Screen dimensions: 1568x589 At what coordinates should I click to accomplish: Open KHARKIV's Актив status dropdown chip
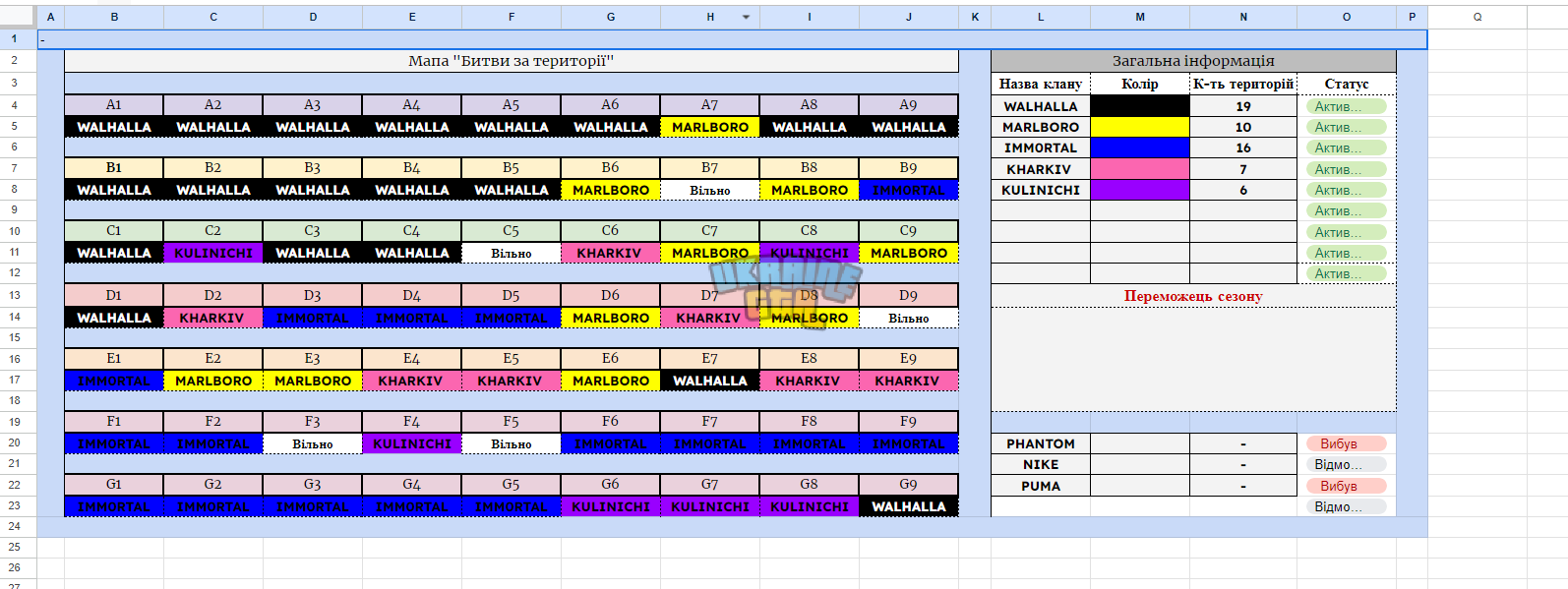point(1346,169)
